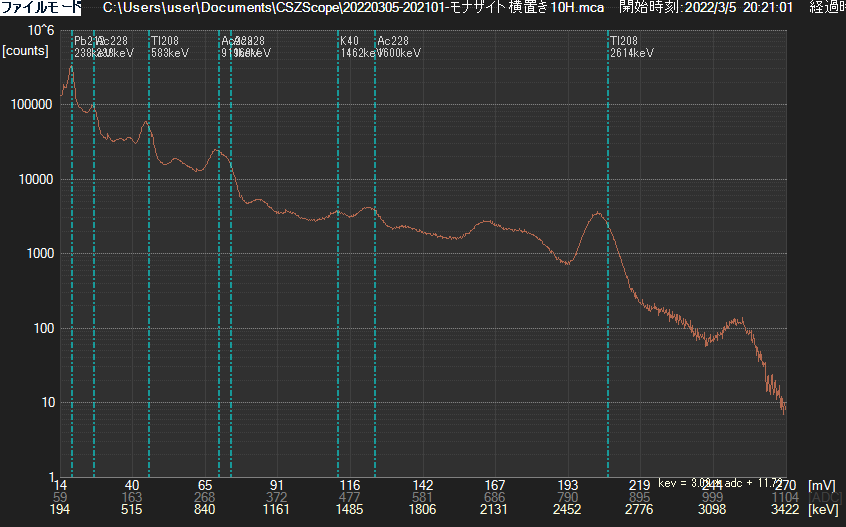Click the 1485 keV x-axis tick value
Screen dimensions: 846x527
tap(350, 510)
